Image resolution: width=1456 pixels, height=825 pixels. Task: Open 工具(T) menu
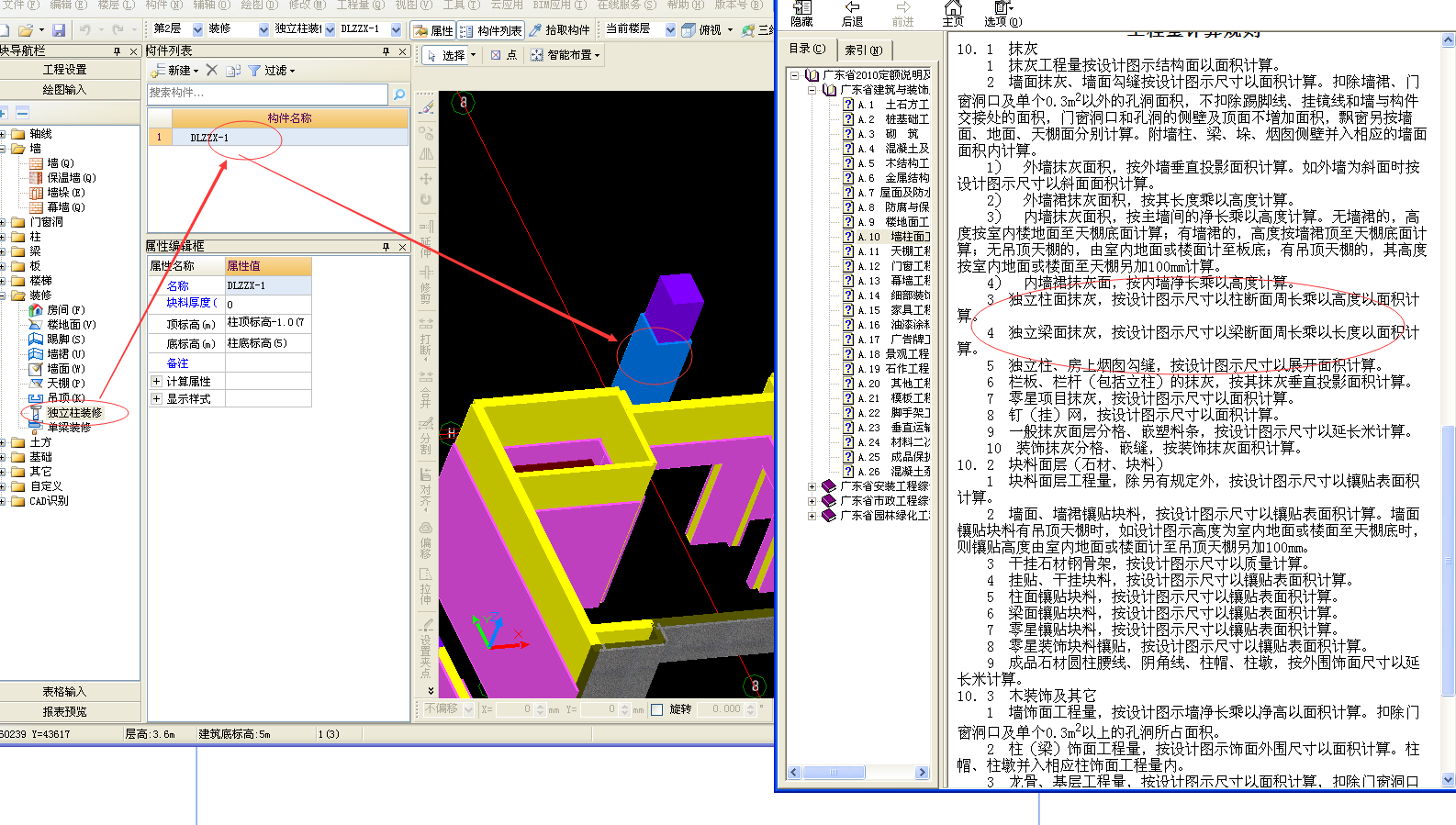coord(460,5)
